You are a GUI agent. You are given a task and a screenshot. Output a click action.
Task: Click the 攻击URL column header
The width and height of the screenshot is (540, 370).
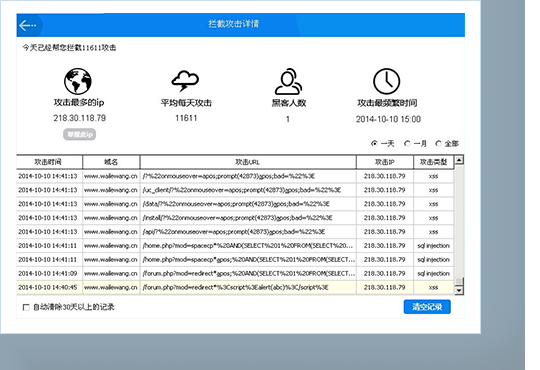coord(248,162)
